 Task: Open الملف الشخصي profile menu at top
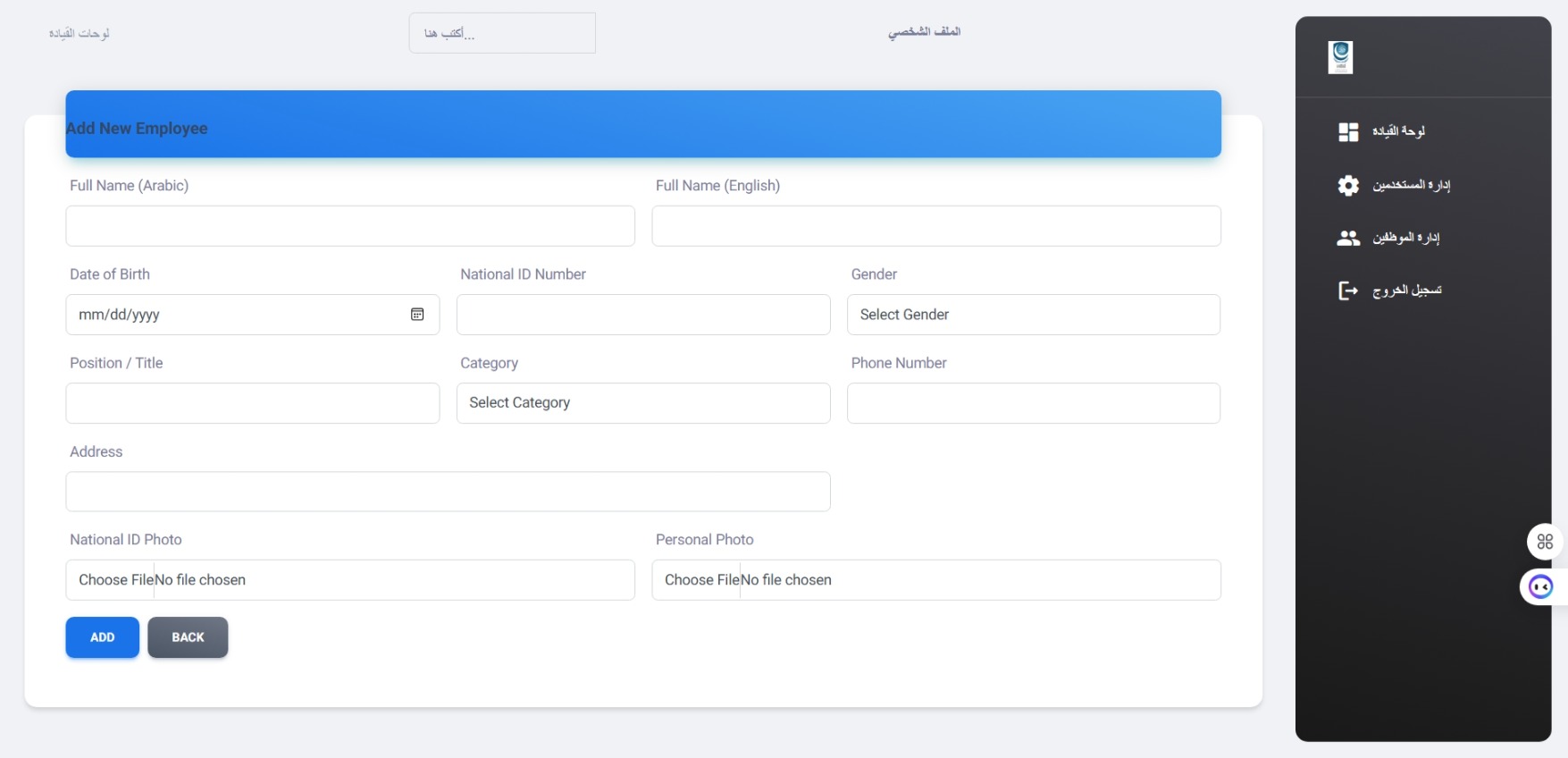coord(924,32)
